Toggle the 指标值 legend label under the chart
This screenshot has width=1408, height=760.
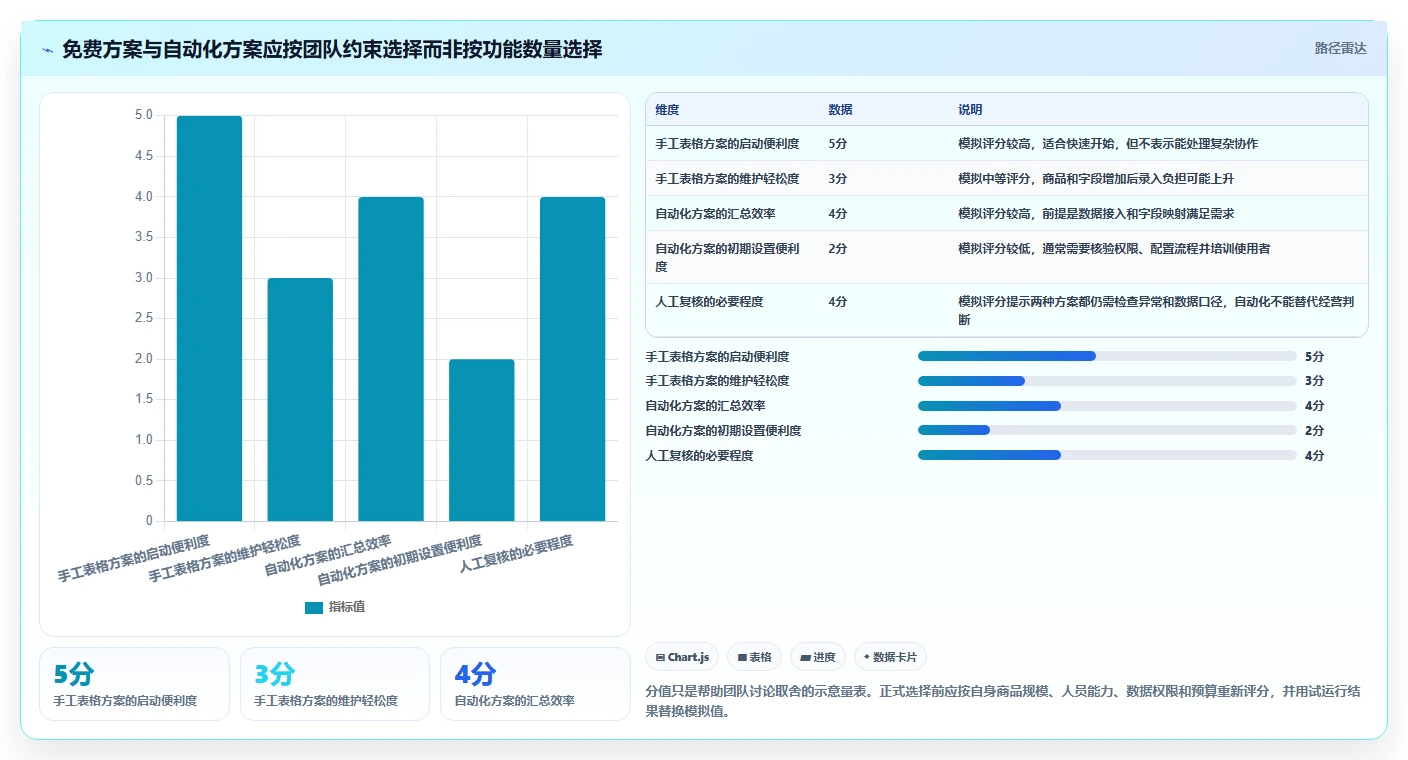click(347, 607)
